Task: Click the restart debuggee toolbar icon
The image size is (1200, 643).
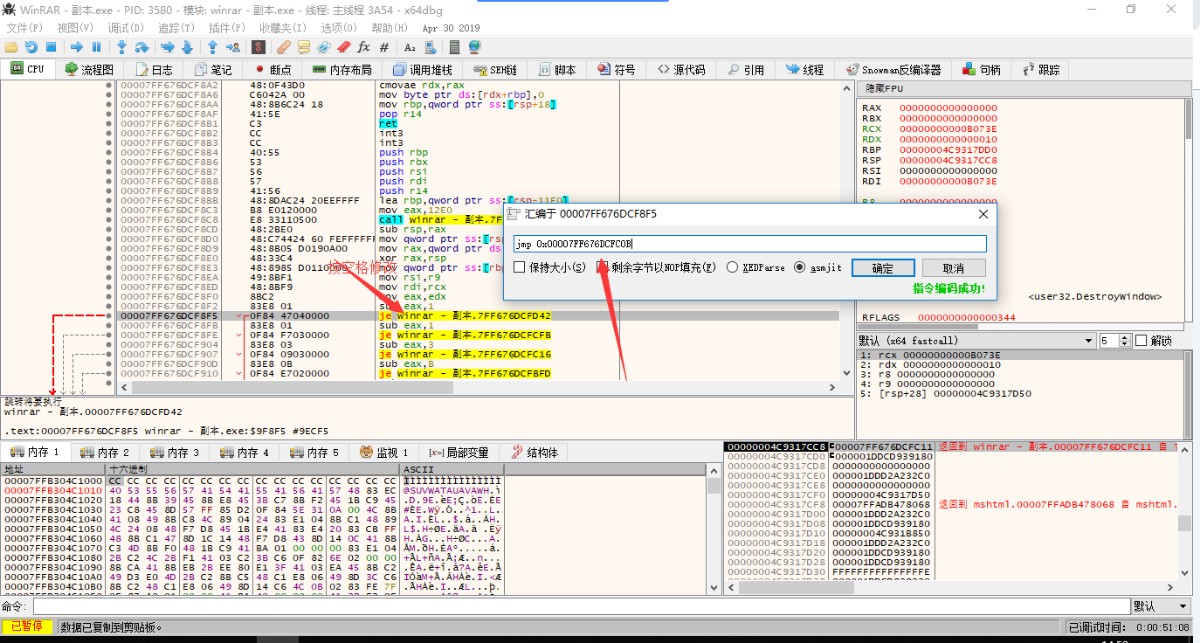Action: click(x=30, y=47)
